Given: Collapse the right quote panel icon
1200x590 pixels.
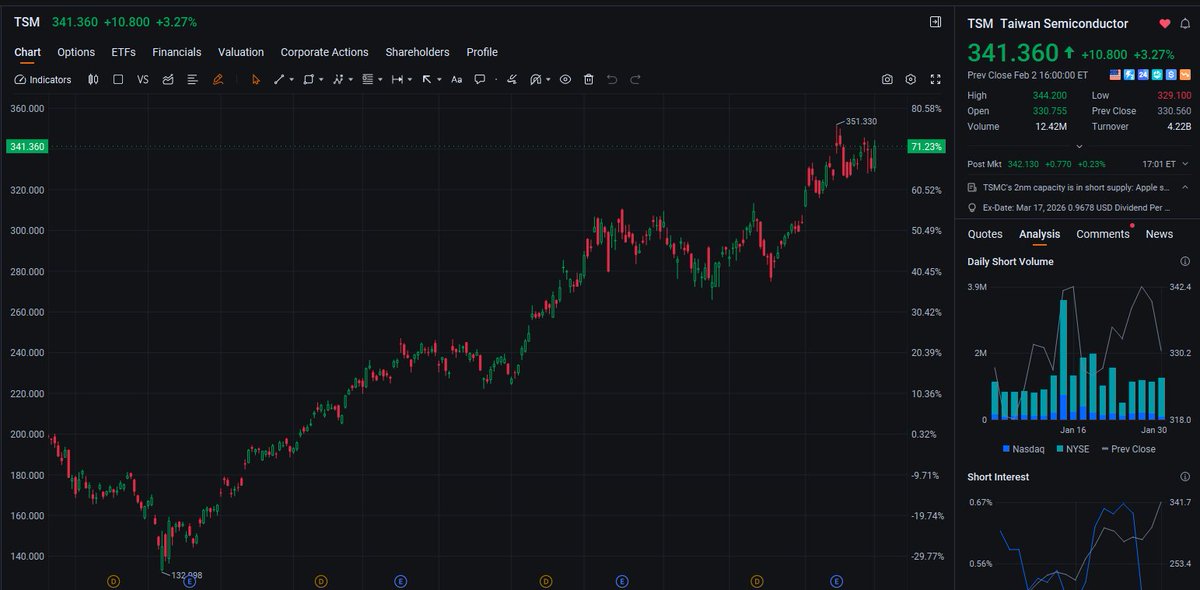Looking at the screenshot, I should [935, 22].
